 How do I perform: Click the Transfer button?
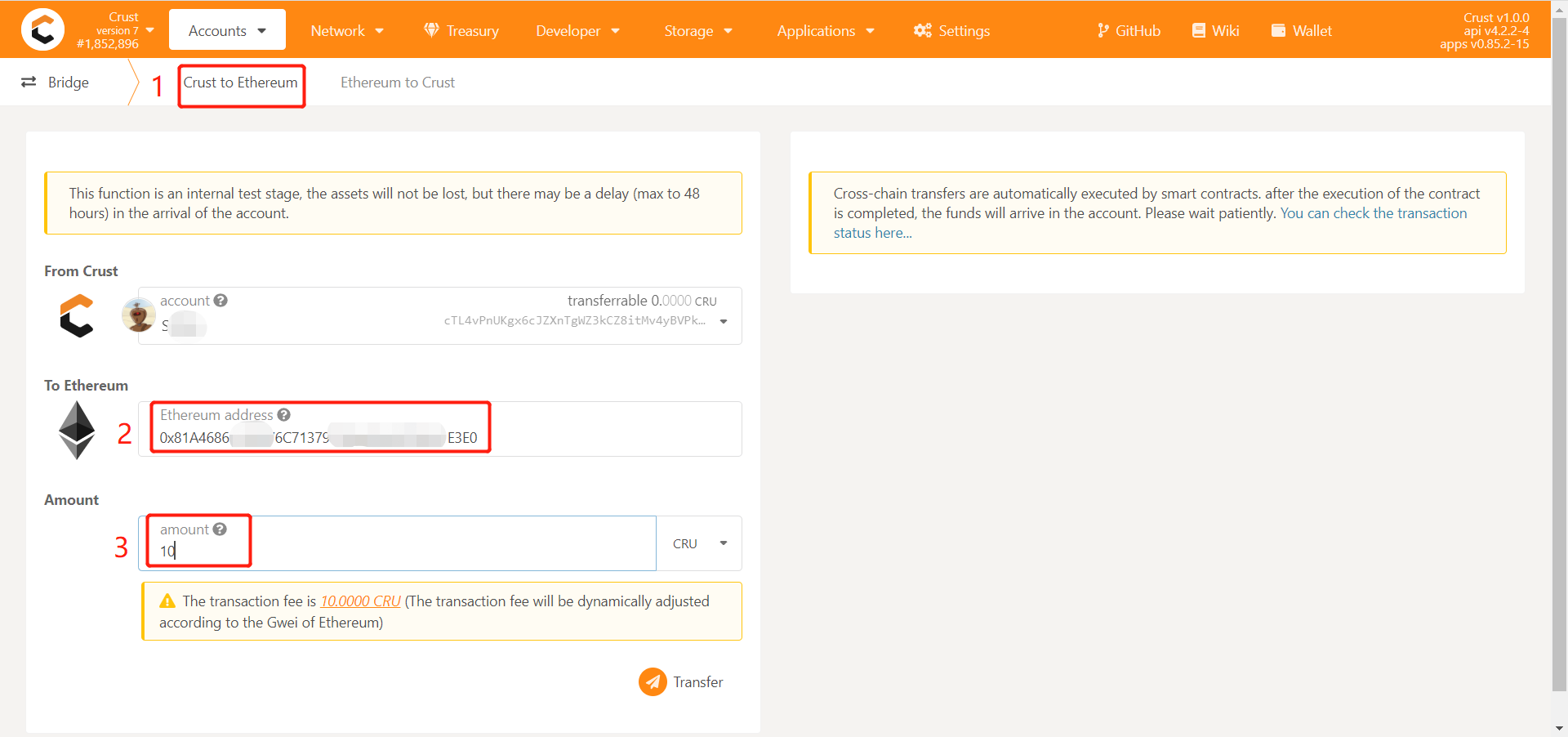[681, 681]
